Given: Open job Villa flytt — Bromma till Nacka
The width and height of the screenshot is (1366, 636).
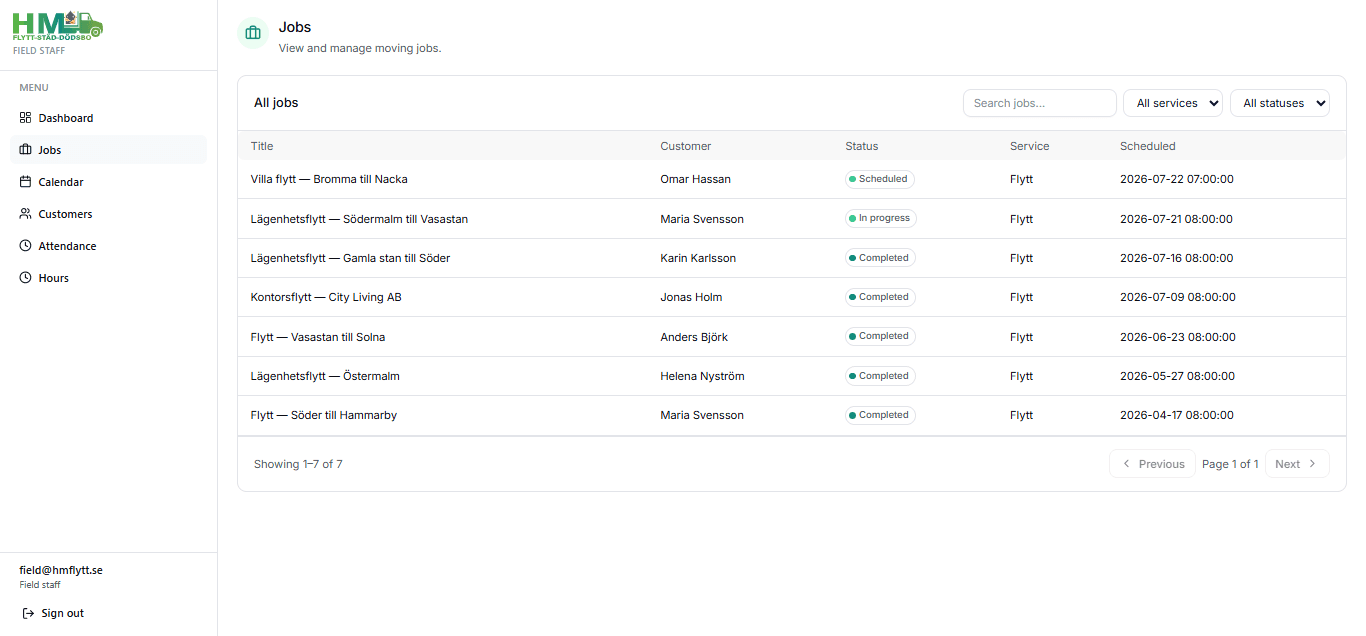Looking at the screenshot, I should [329, 179].
